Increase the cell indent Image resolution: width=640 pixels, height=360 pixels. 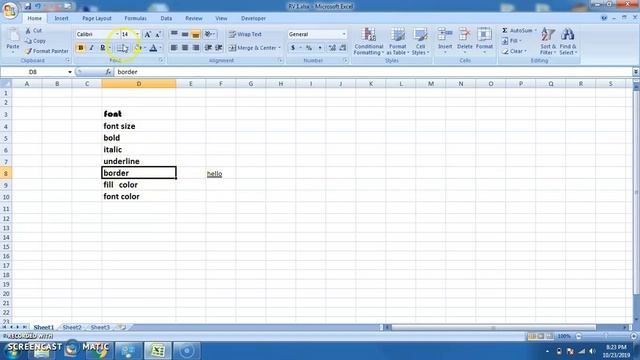pos(219,48)
